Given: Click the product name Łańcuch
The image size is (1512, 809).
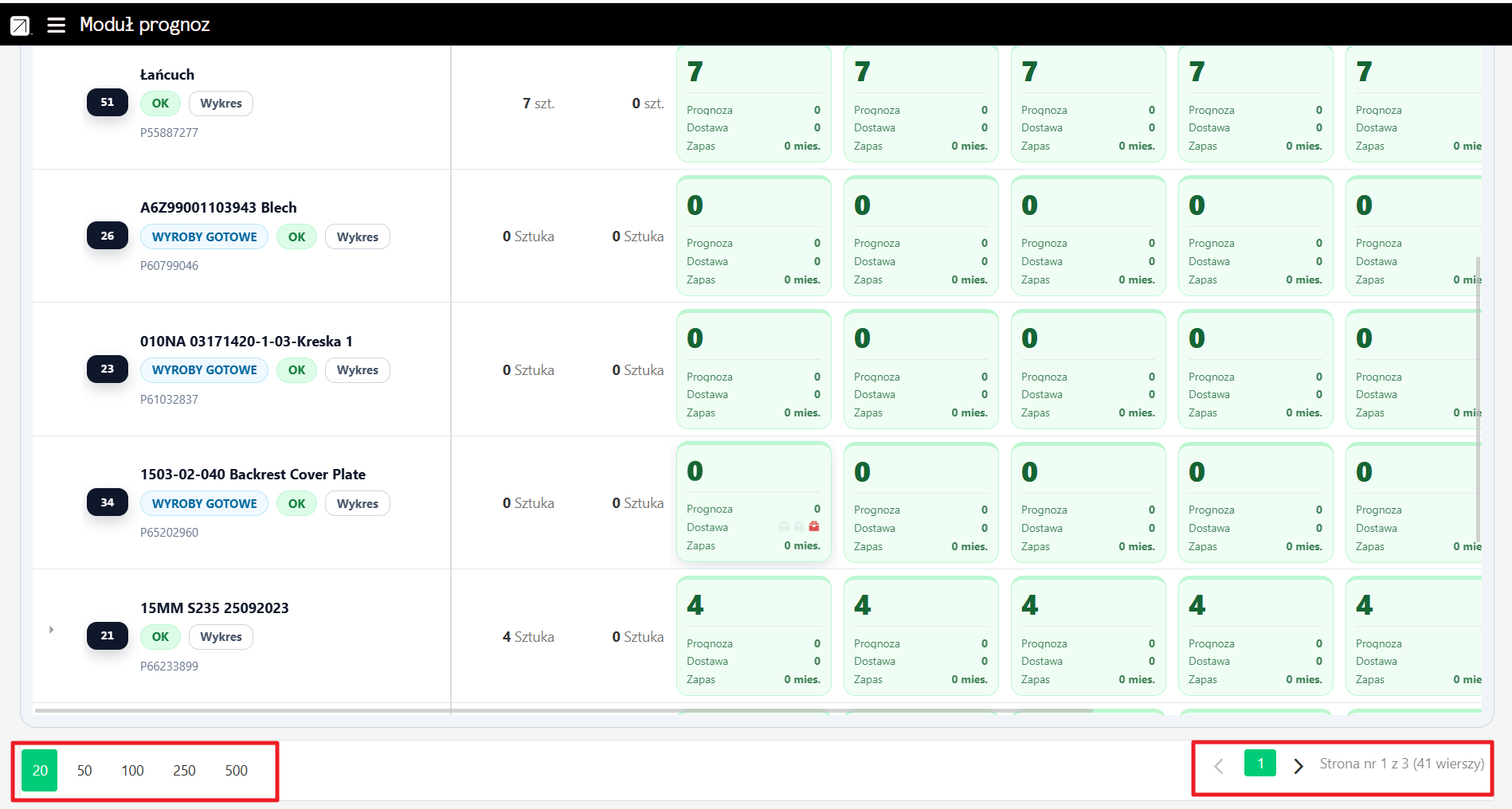Looking at the screenshot, I should tap(167, 75).
